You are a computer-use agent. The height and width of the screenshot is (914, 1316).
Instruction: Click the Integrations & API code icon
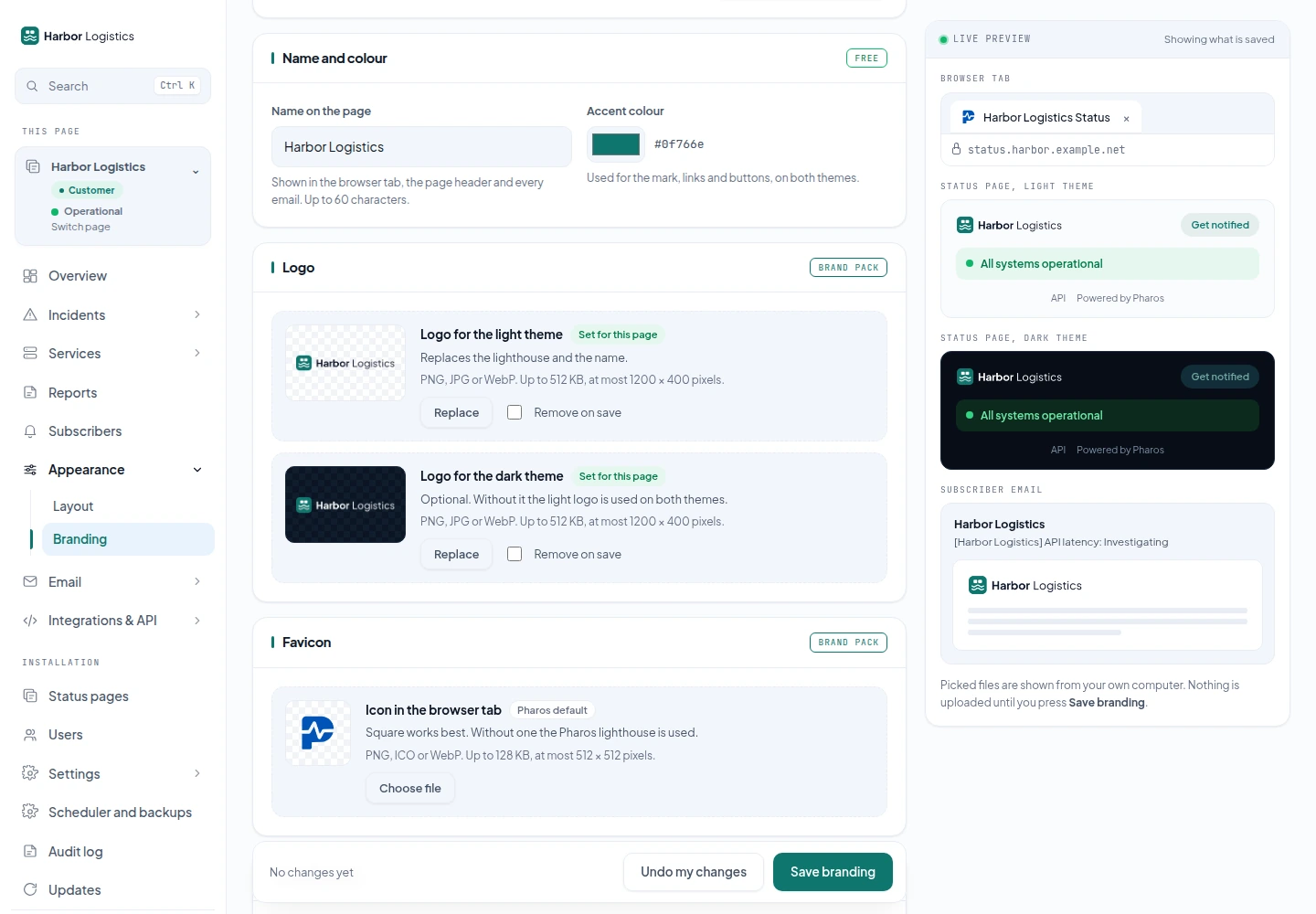click(x=30, y=621)
